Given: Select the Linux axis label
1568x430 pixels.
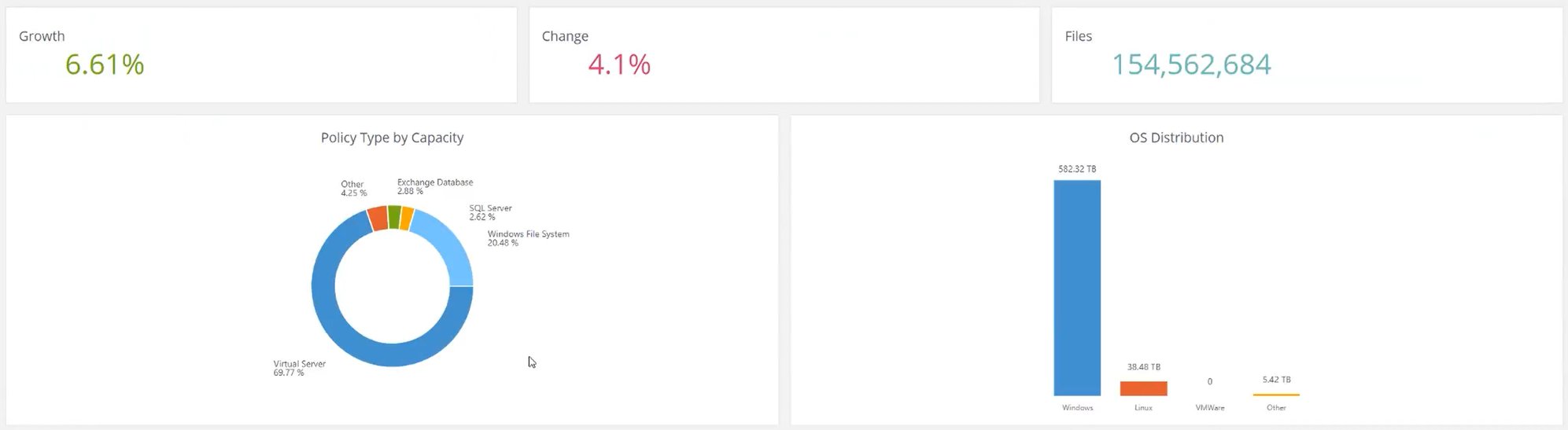Looking at the screenshot, I should pos(1143,408).
